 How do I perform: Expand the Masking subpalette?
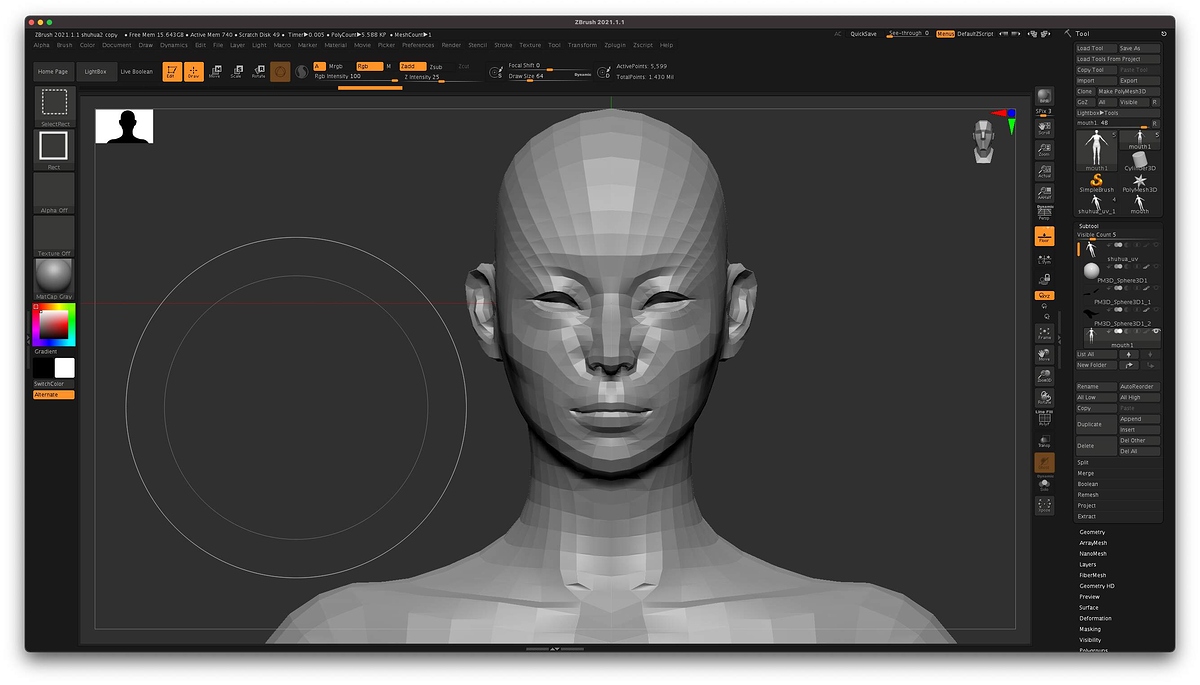(1090, 629)
